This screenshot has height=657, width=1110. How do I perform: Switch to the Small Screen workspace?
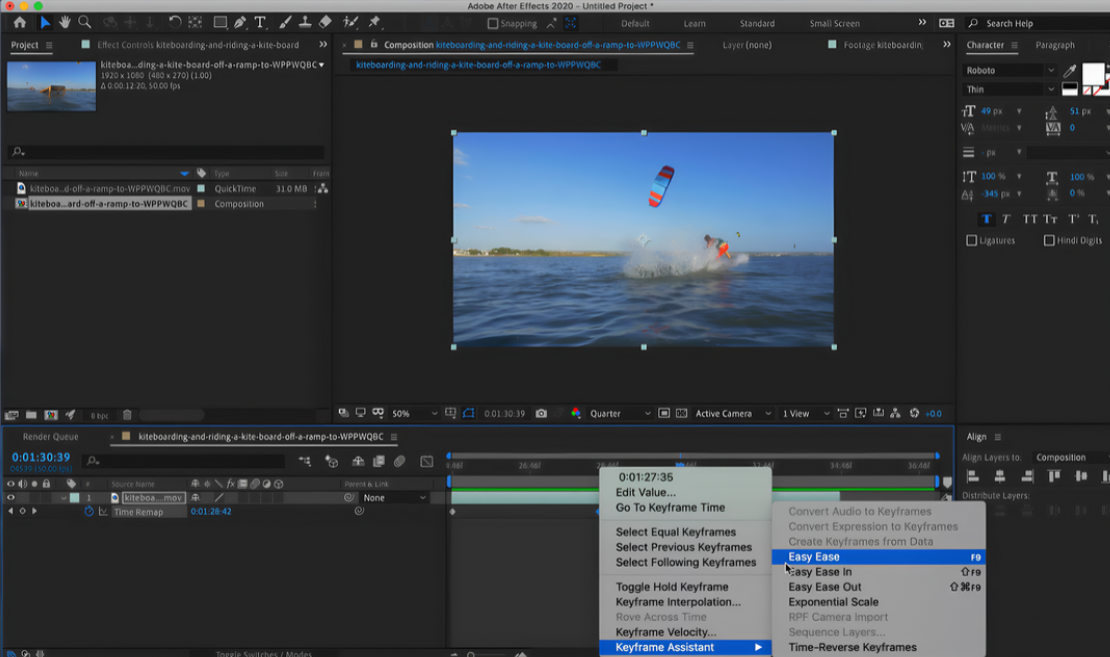click(x=834, y=23)
